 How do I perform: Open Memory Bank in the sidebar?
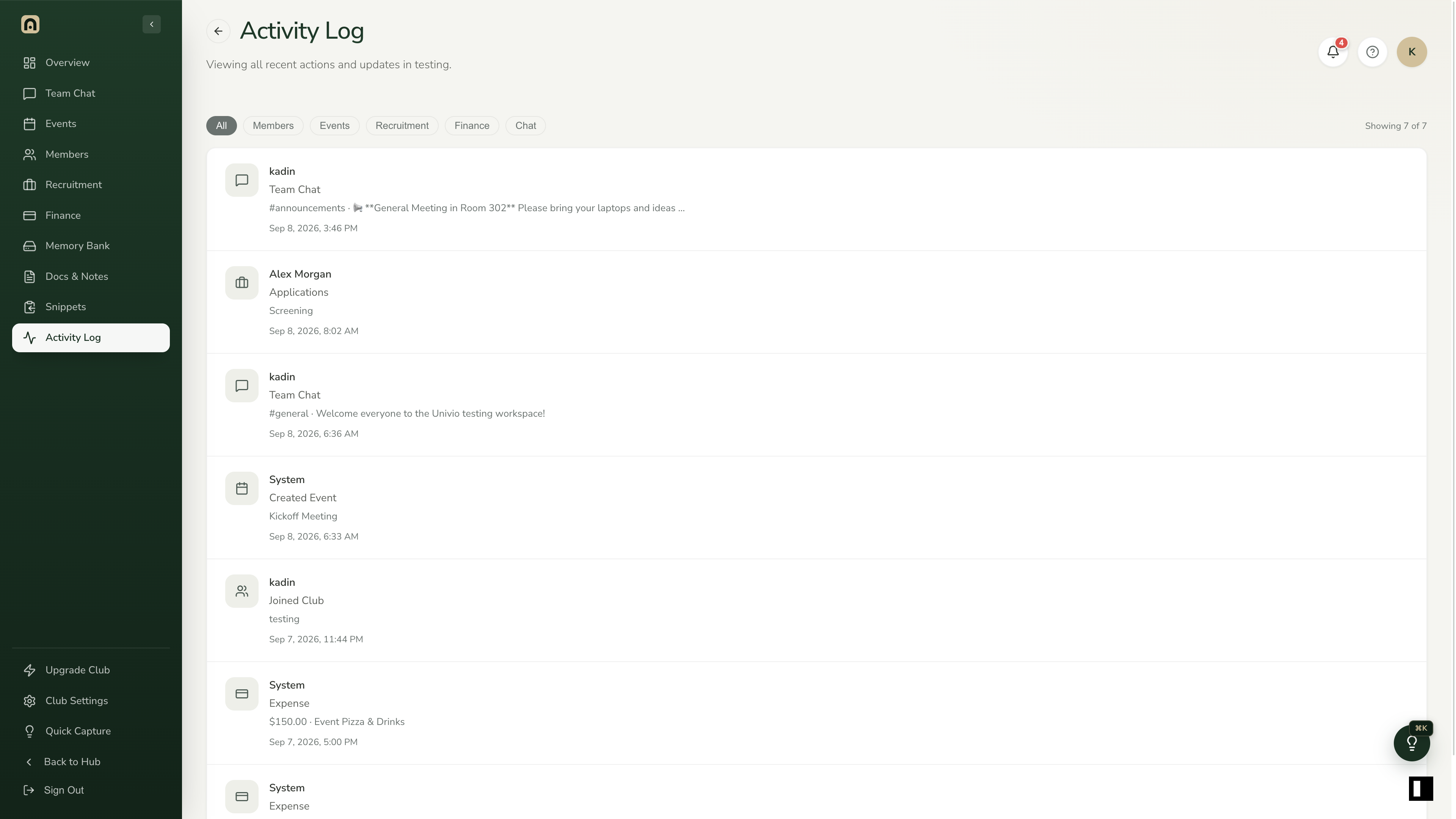pos(91,246)
